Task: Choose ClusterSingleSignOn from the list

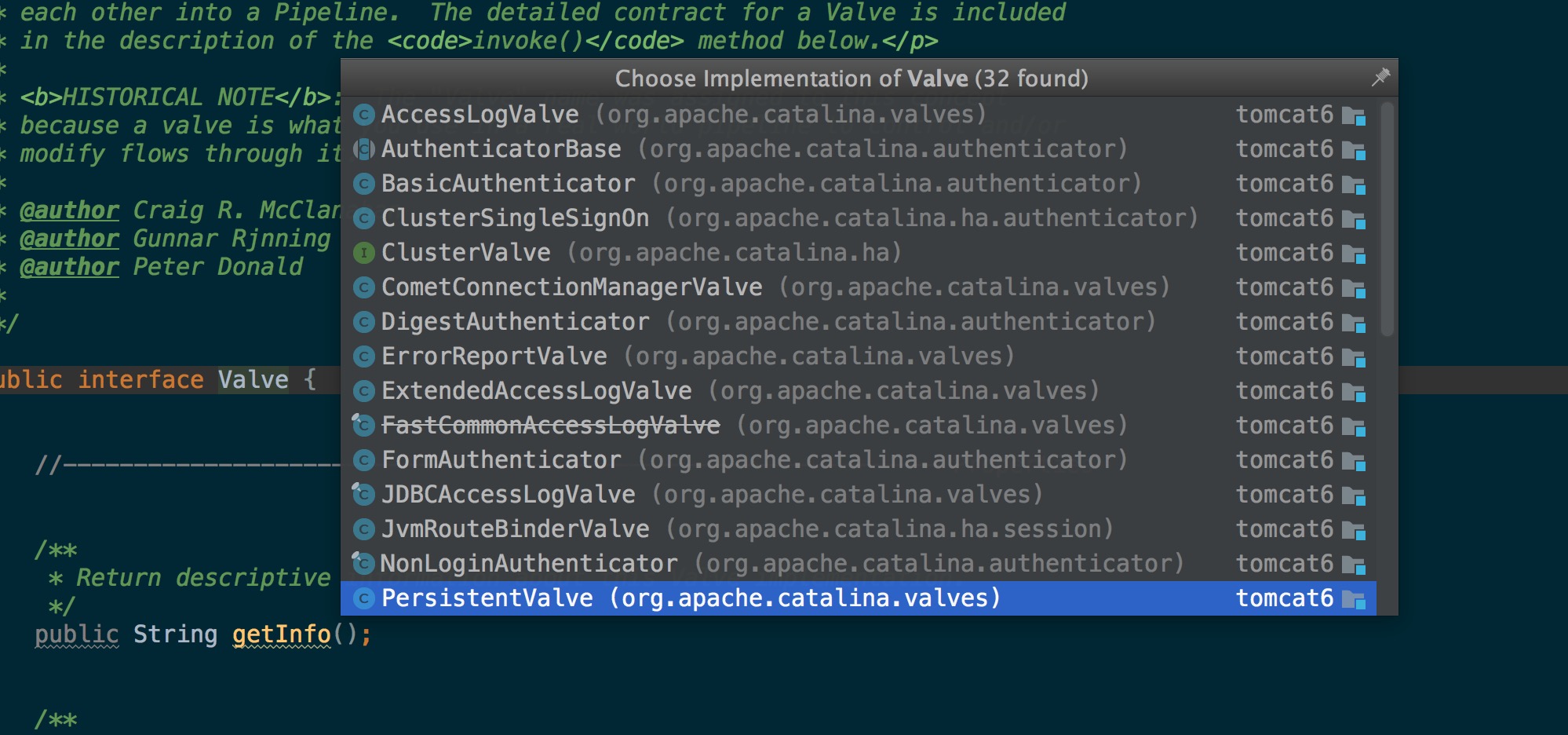Action: (x=859, y=218)
